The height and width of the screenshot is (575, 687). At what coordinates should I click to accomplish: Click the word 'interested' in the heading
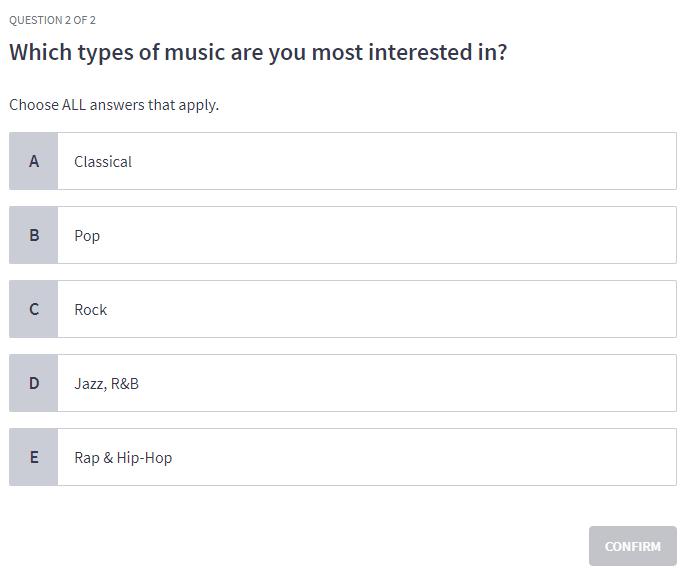pyautogui.click(x=419, y=52)
